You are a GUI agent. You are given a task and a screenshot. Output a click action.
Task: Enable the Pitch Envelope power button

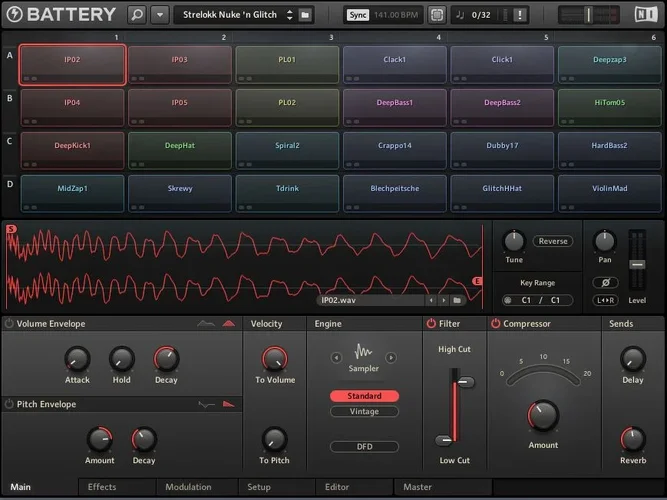pyautogui.click(x=9, y=404)
